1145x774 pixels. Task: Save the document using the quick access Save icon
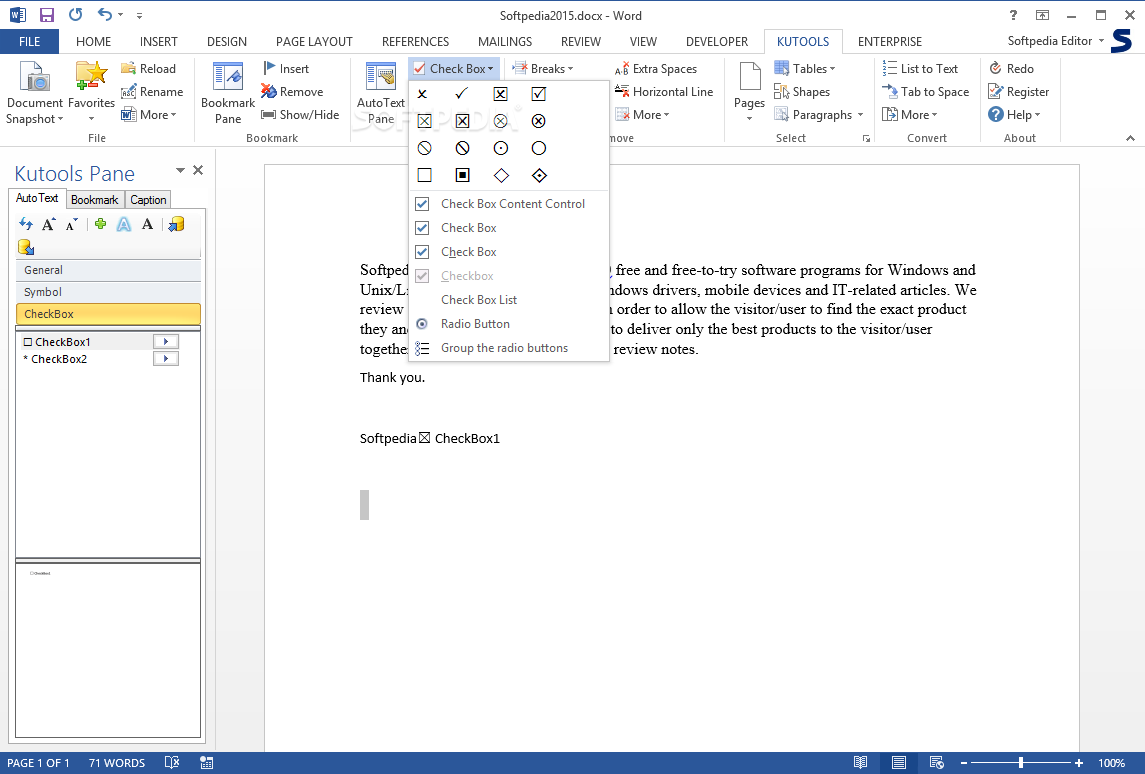[x=47, y=15]
